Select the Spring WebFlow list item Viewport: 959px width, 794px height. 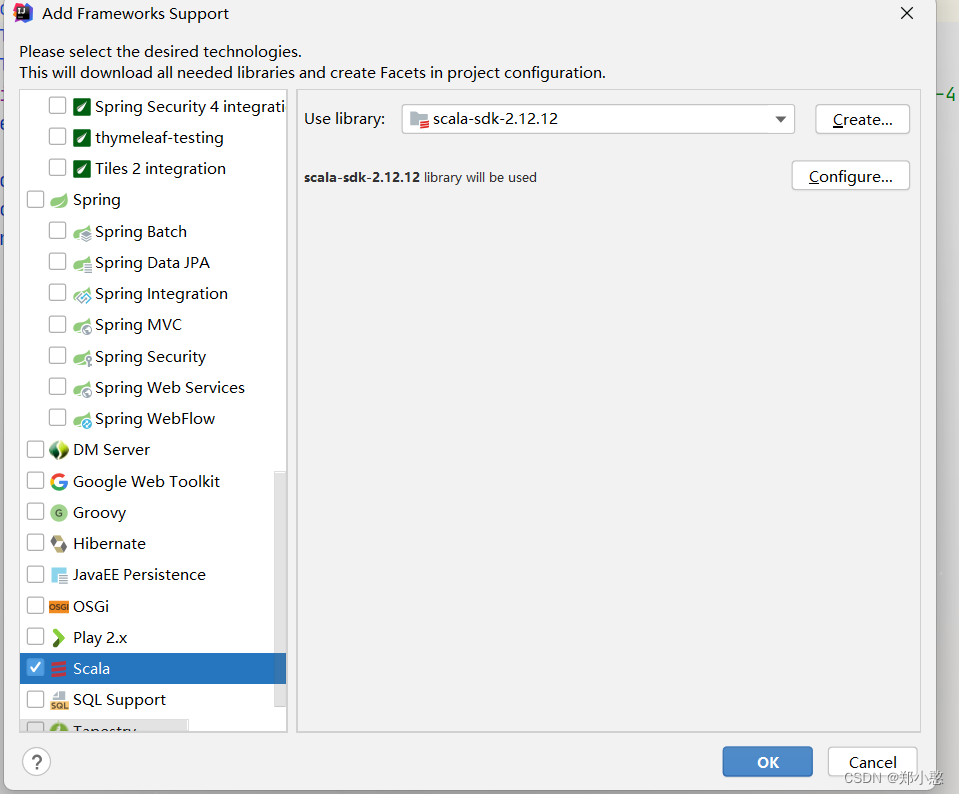(153, 419)
